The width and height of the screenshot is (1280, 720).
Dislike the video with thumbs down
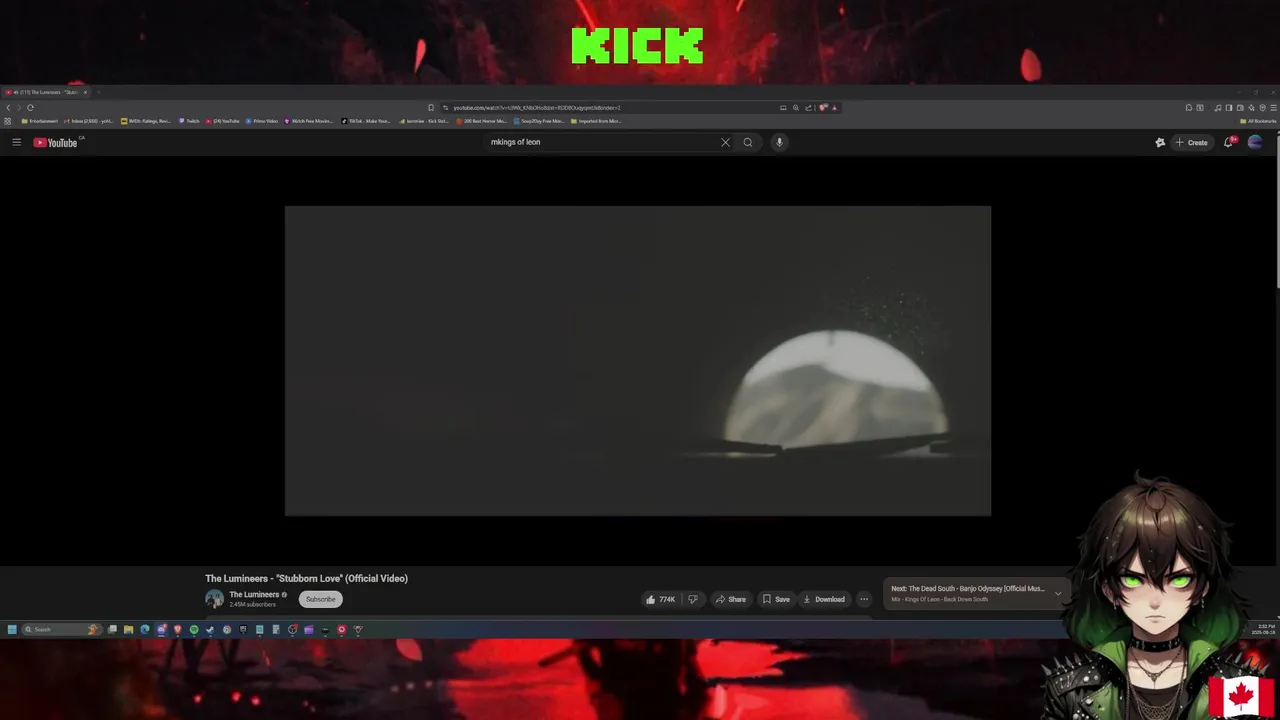click(692, 599)
